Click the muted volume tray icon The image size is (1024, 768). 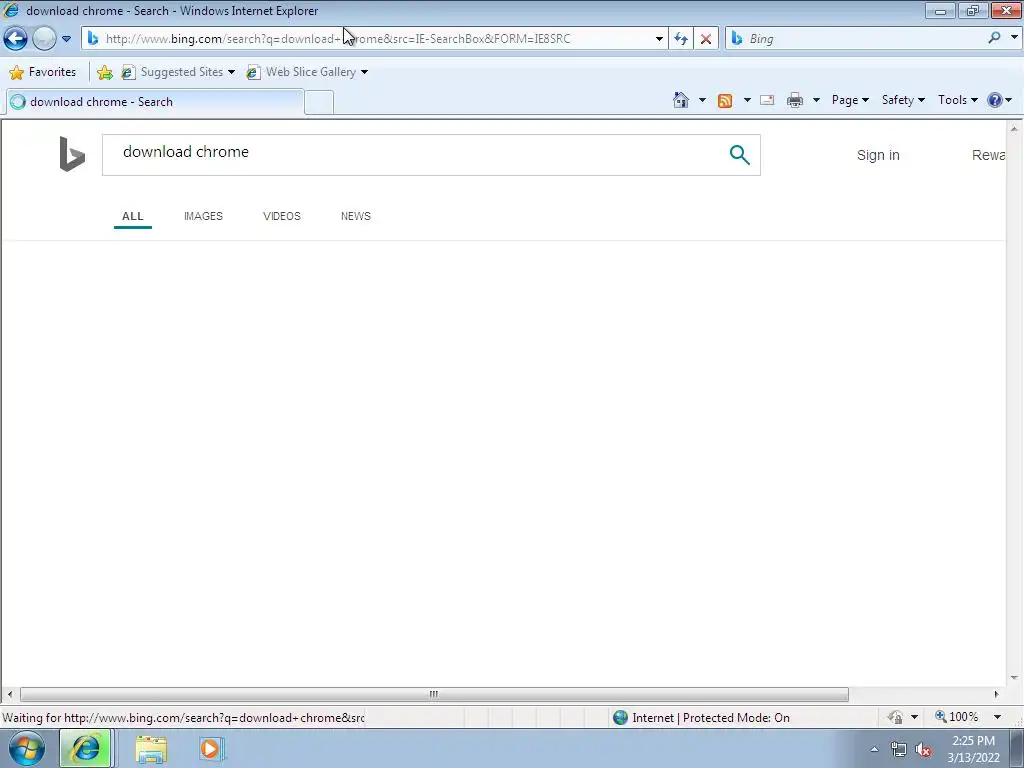point(923,750)
